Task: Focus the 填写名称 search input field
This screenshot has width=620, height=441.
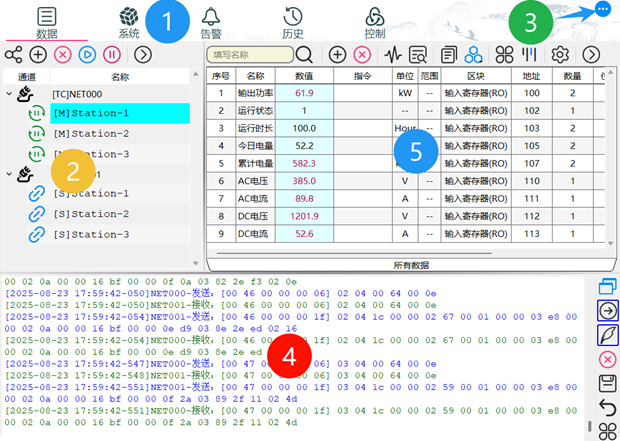Action: point(250,55)
